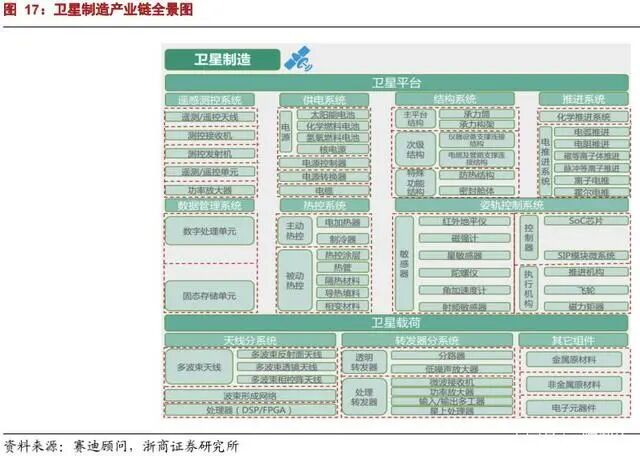Click the 电子元器件 box

(574, 407)
